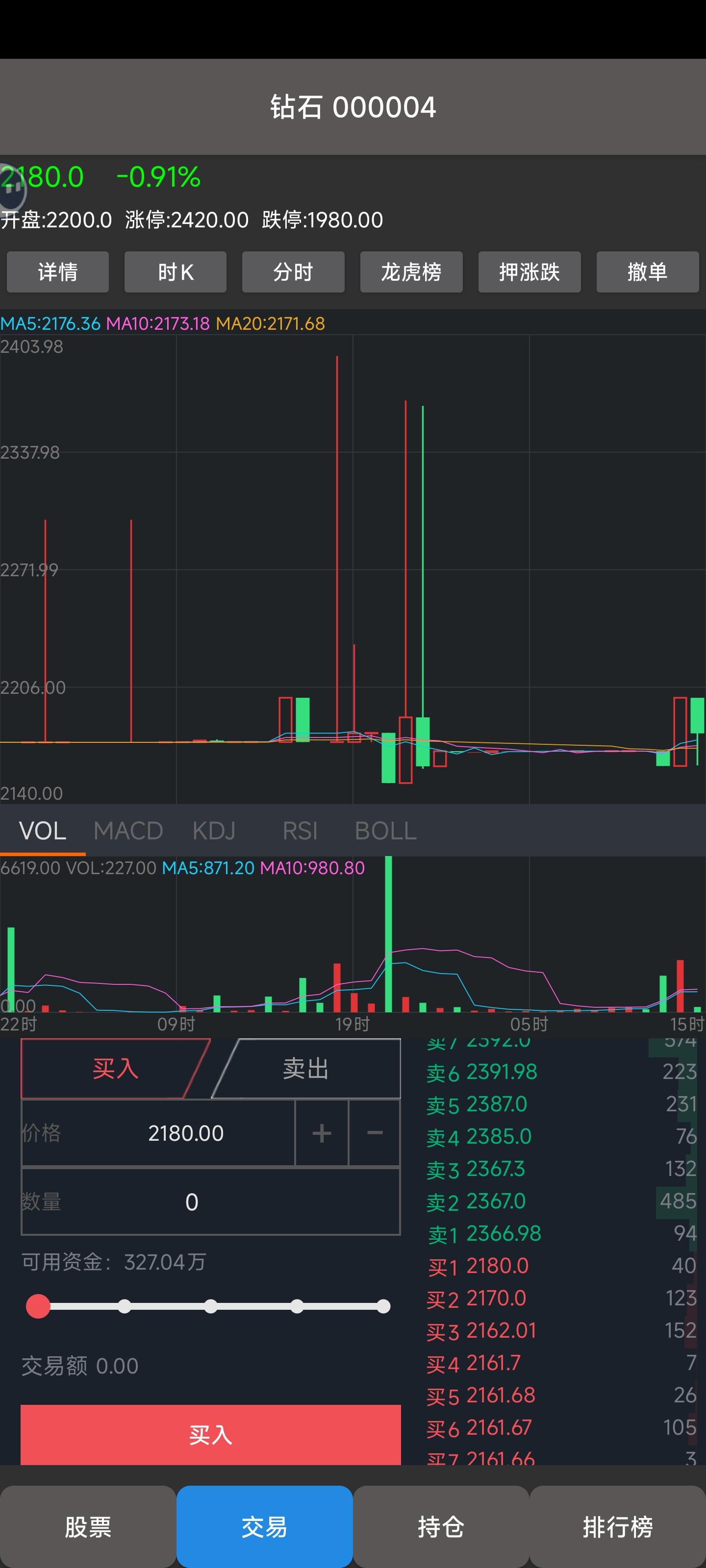
Task: Decrease price with the minus button
Action: pos(375,1133)
